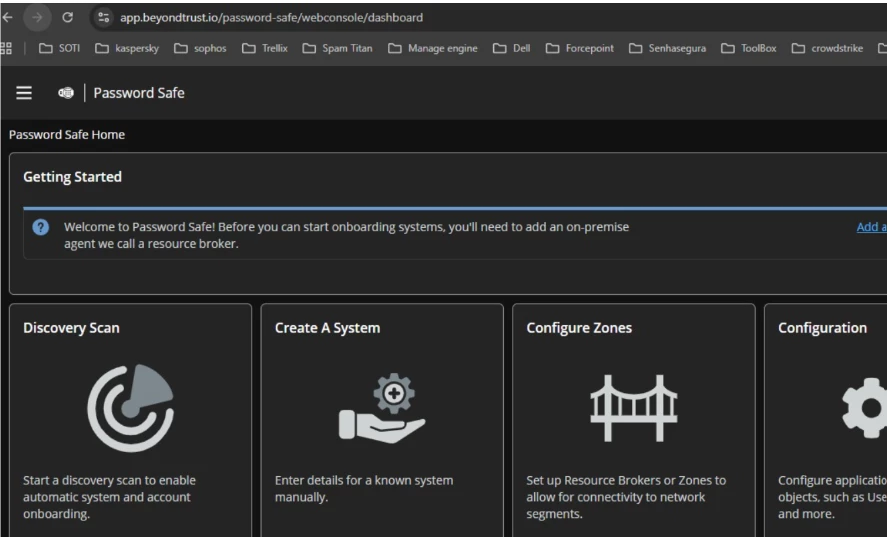Open the kaspersky bookmark folder
The width and height of the screenshot is (887, 537).
[x=127, y=48]
